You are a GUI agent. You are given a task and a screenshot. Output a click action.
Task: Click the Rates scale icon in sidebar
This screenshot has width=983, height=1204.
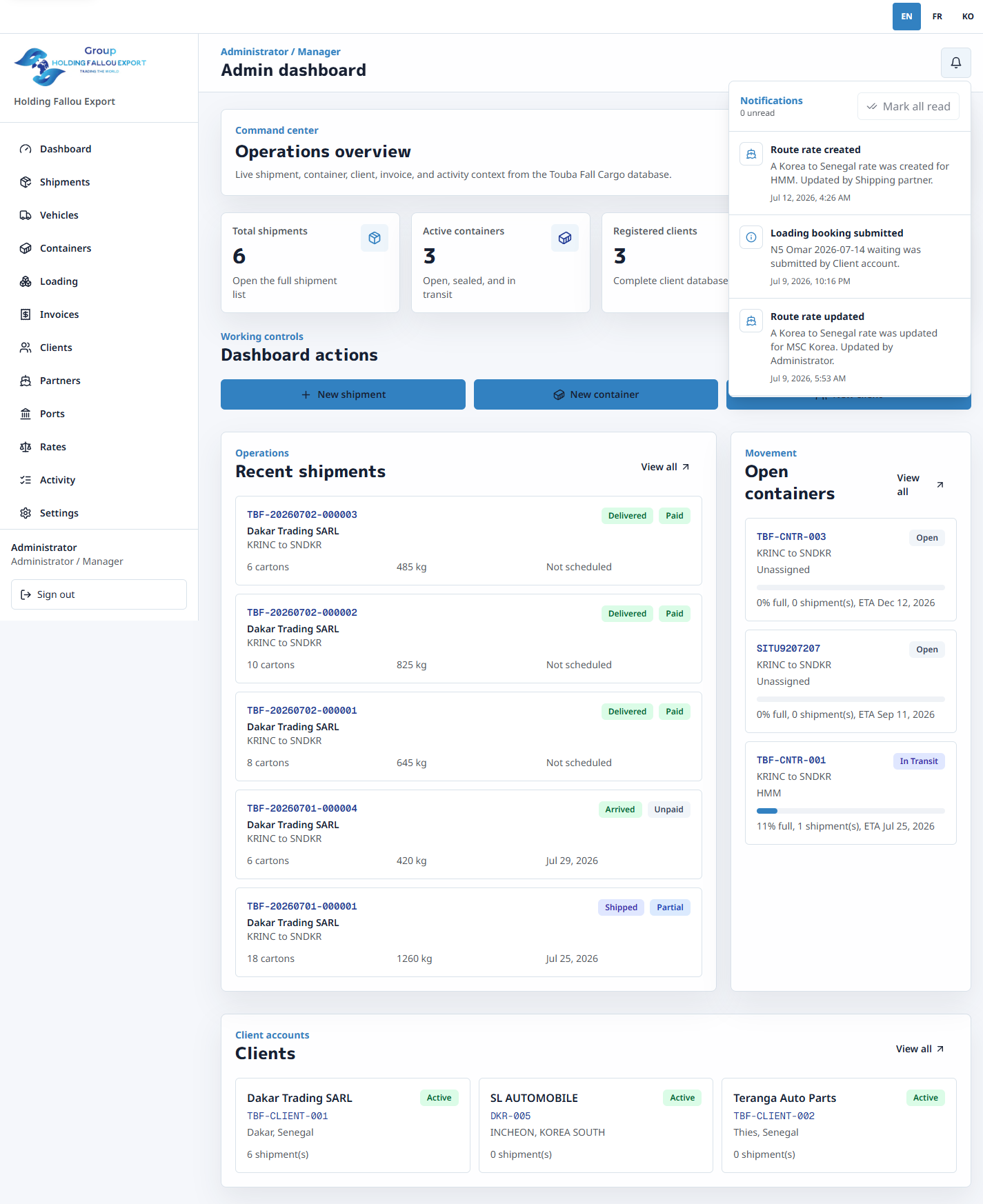(x=26, y=447)
